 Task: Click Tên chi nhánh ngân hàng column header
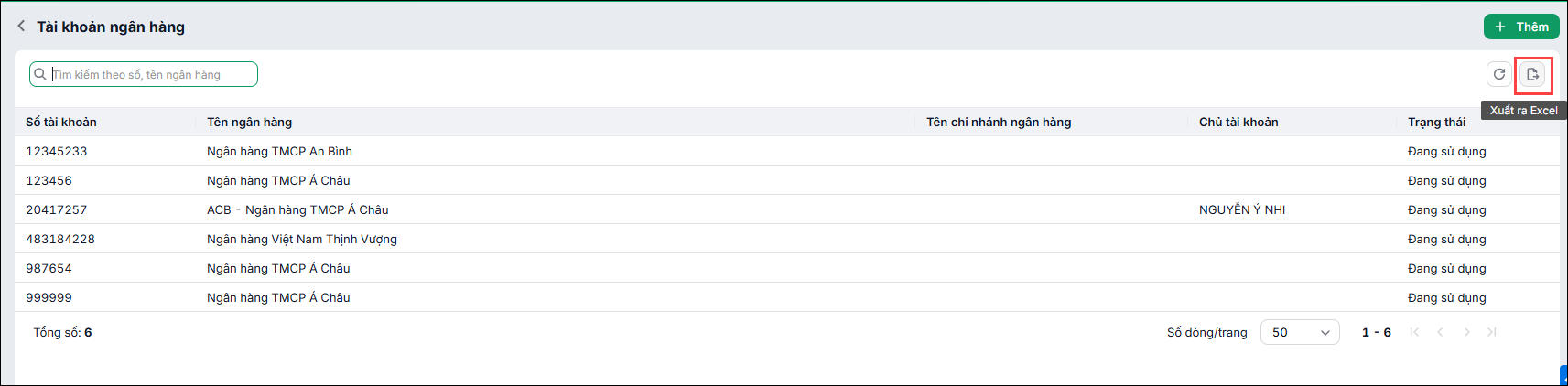click(999, 122)
